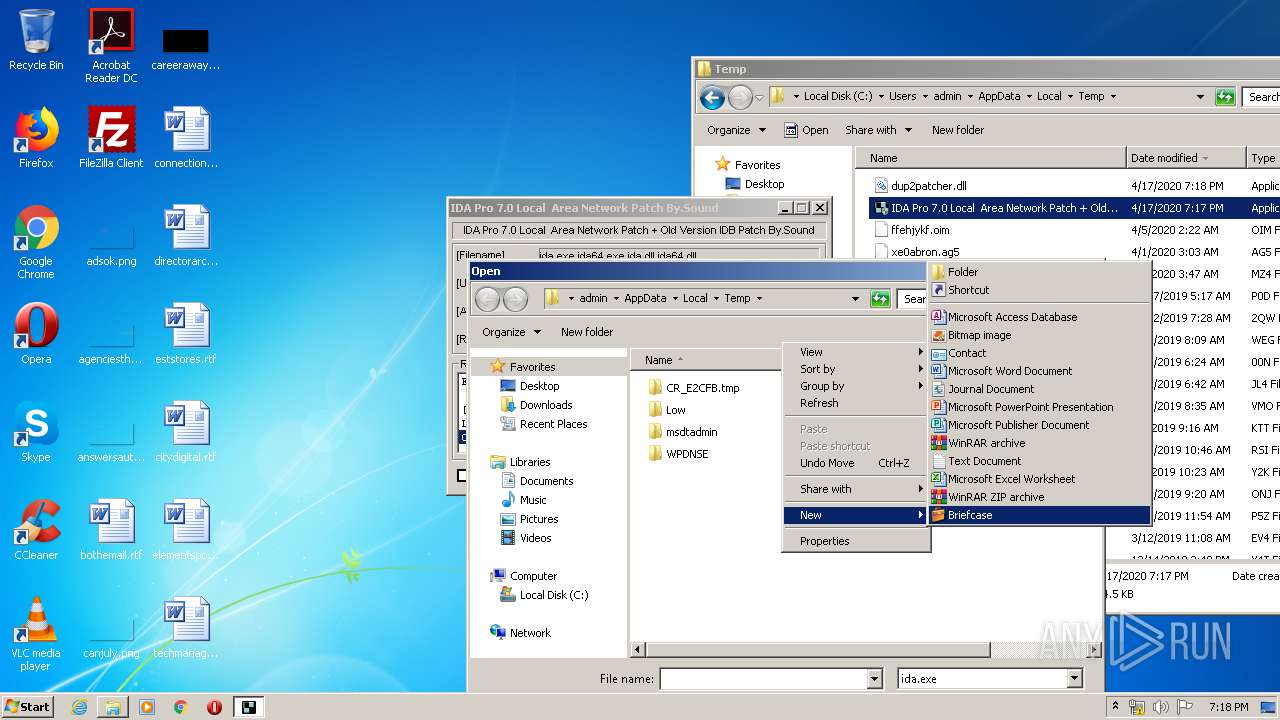
Task: Click the search box in the Temp window
Action: pyautogui.click(x=1262, y=97)
